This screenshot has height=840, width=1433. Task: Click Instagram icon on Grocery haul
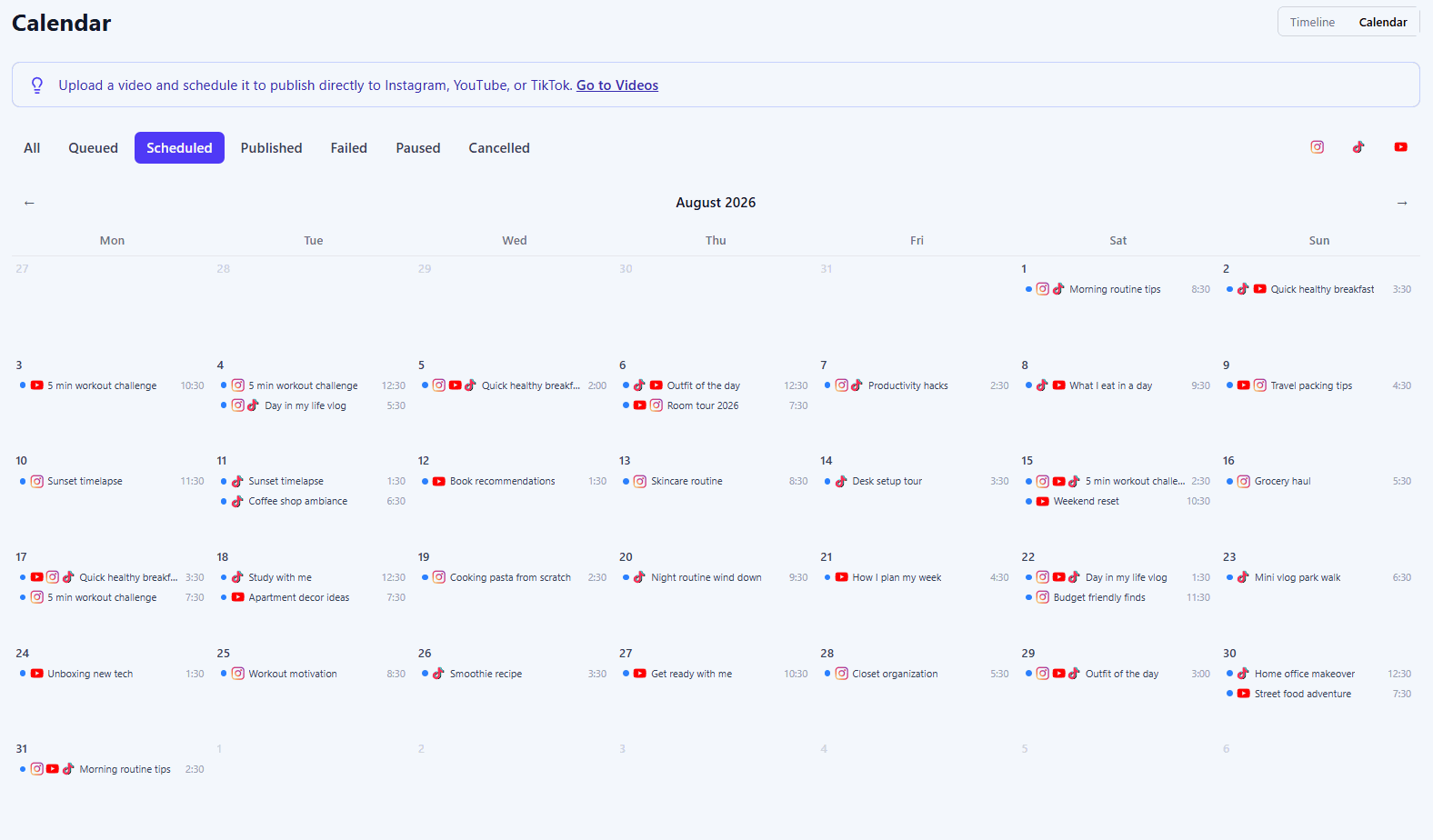pos(1244,482)
